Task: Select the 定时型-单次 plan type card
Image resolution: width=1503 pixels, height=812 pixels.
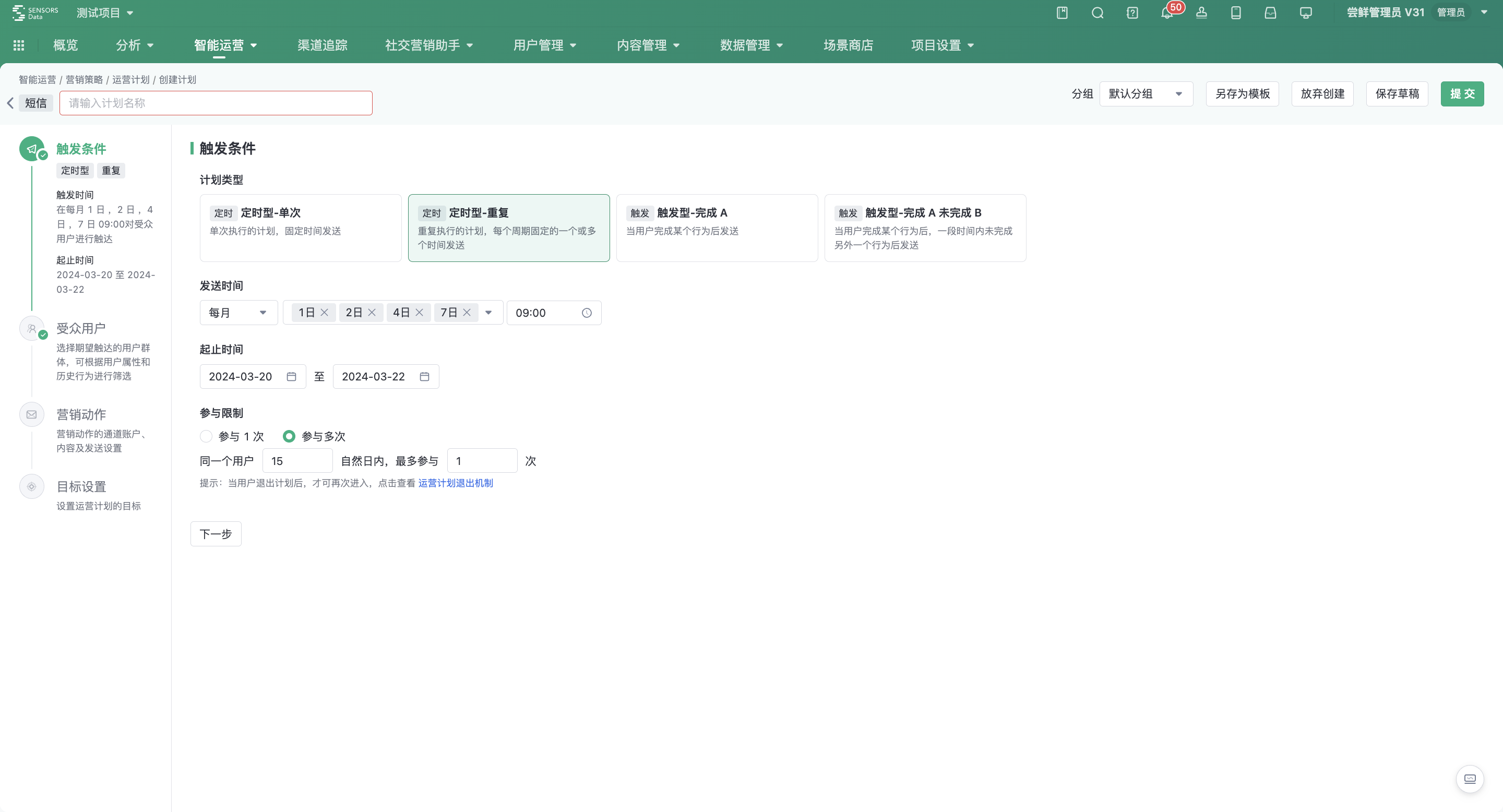Action: [x=300, y=228]
